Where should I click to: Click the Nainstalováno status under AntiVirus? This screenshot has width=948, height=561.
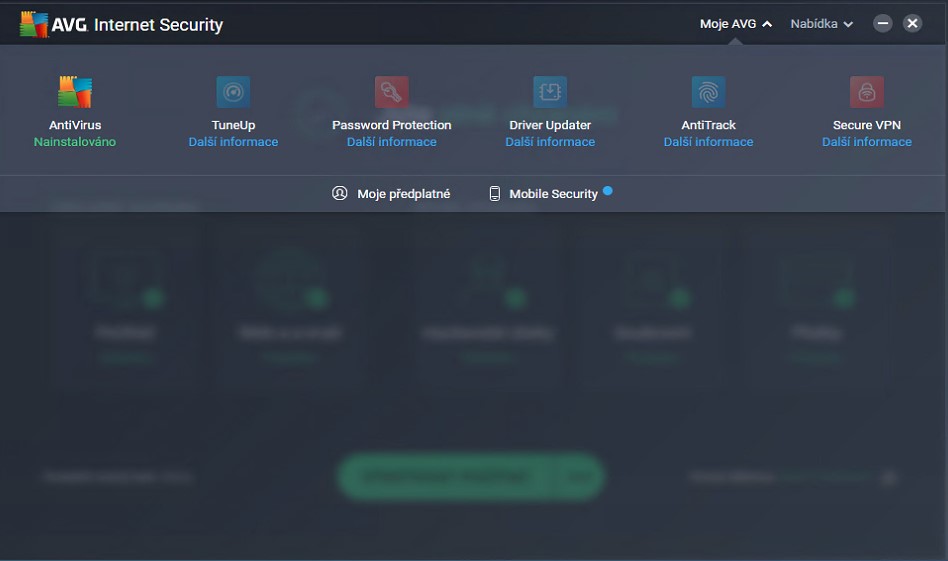(x=75, y=142)
